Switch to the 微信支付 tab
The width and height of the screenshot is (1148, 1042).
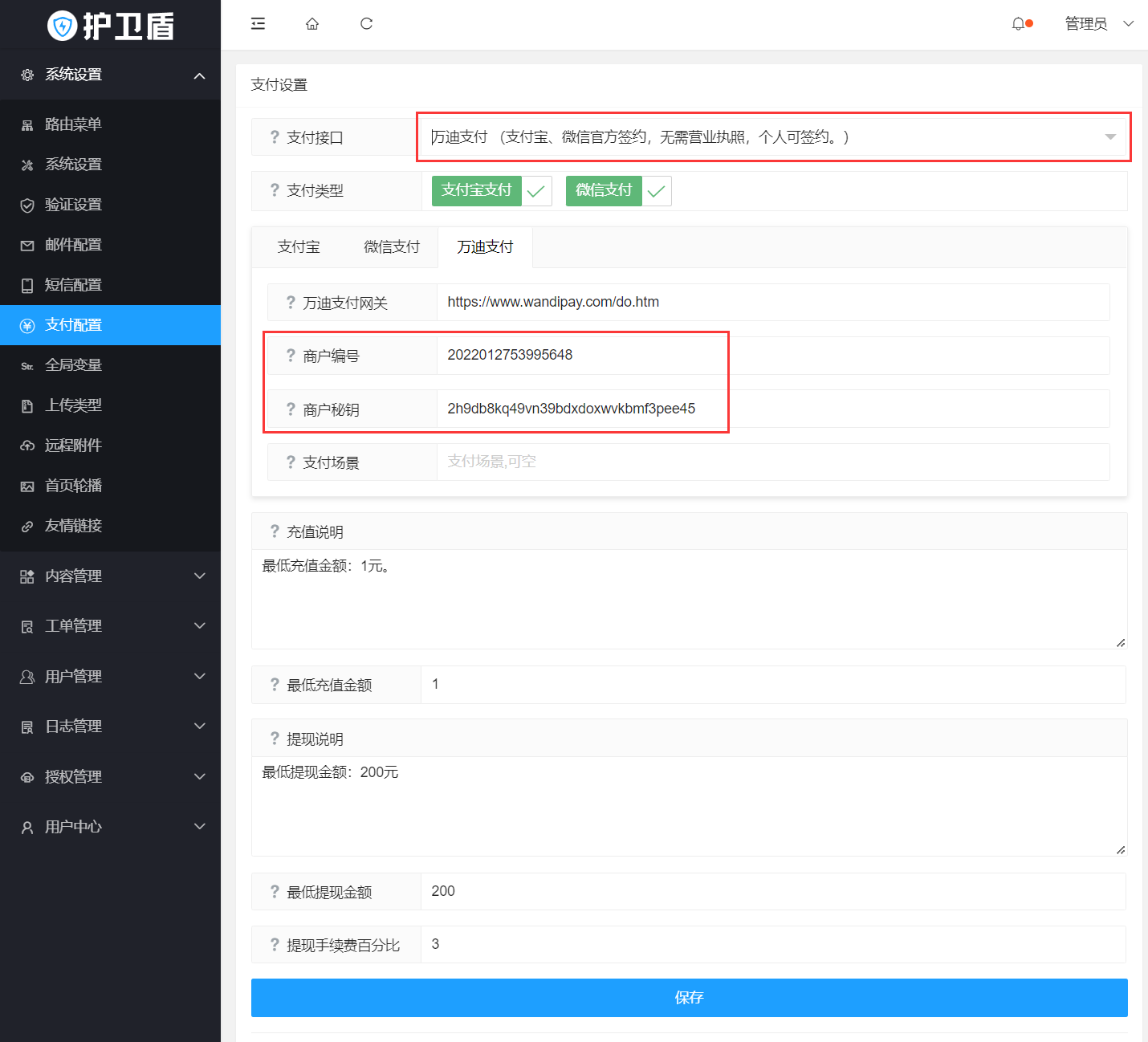click(392, 247)
